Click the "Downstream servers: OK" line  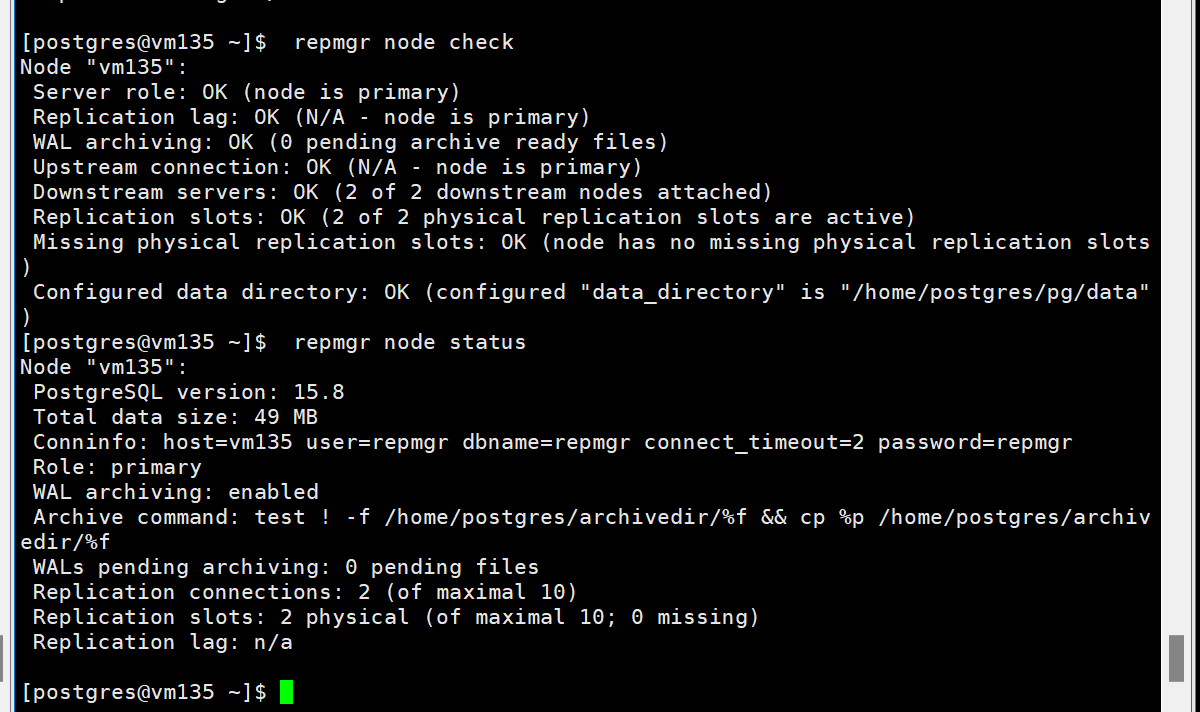[402, 192]
